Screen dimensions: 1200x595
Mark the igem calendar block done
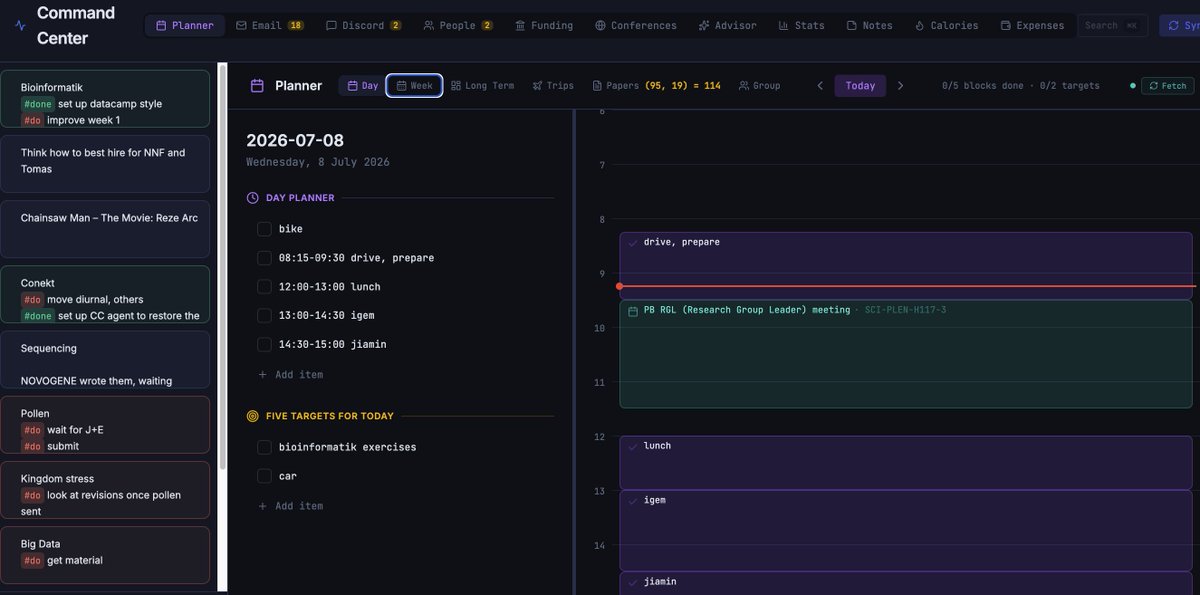(632, 500)
